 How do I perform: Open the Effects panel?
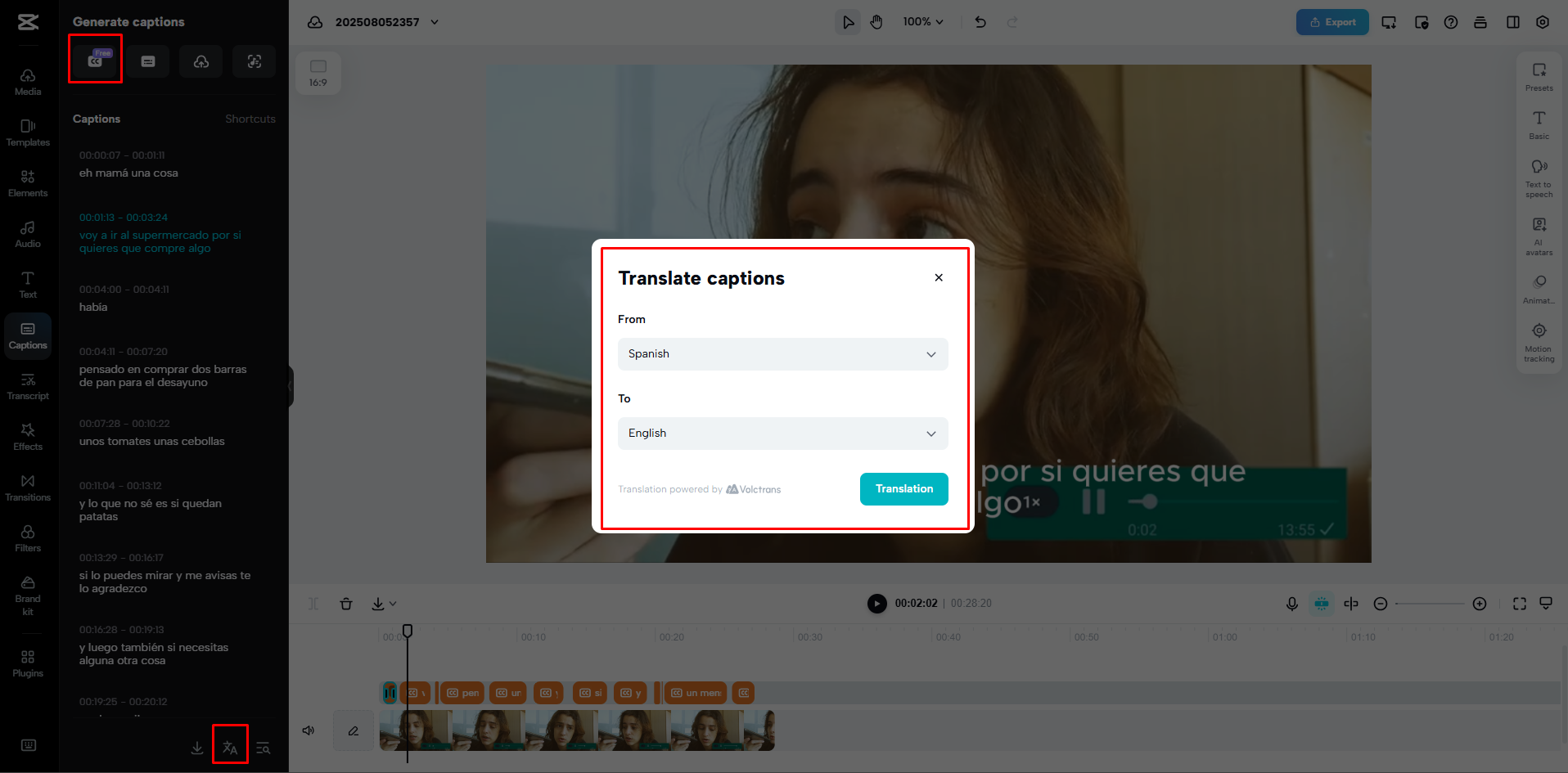point(27,435)
